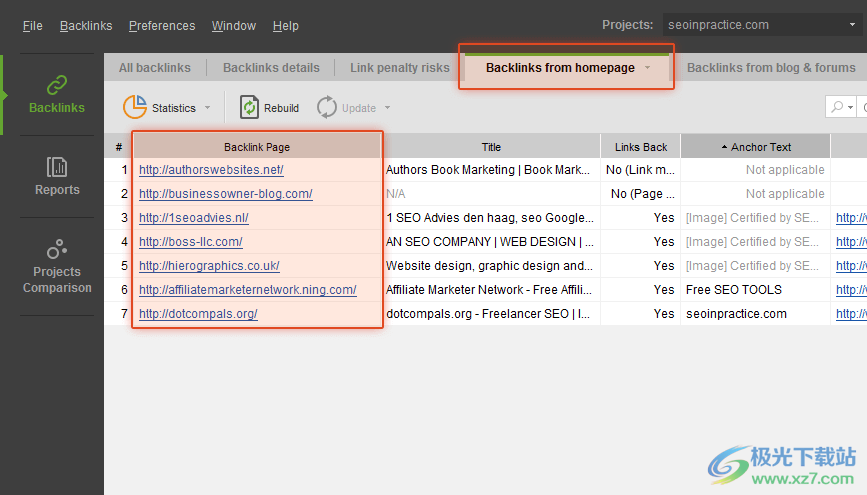Sort by the Title column header
Viewport: 867px width, 495px height.
click(491, 147)
